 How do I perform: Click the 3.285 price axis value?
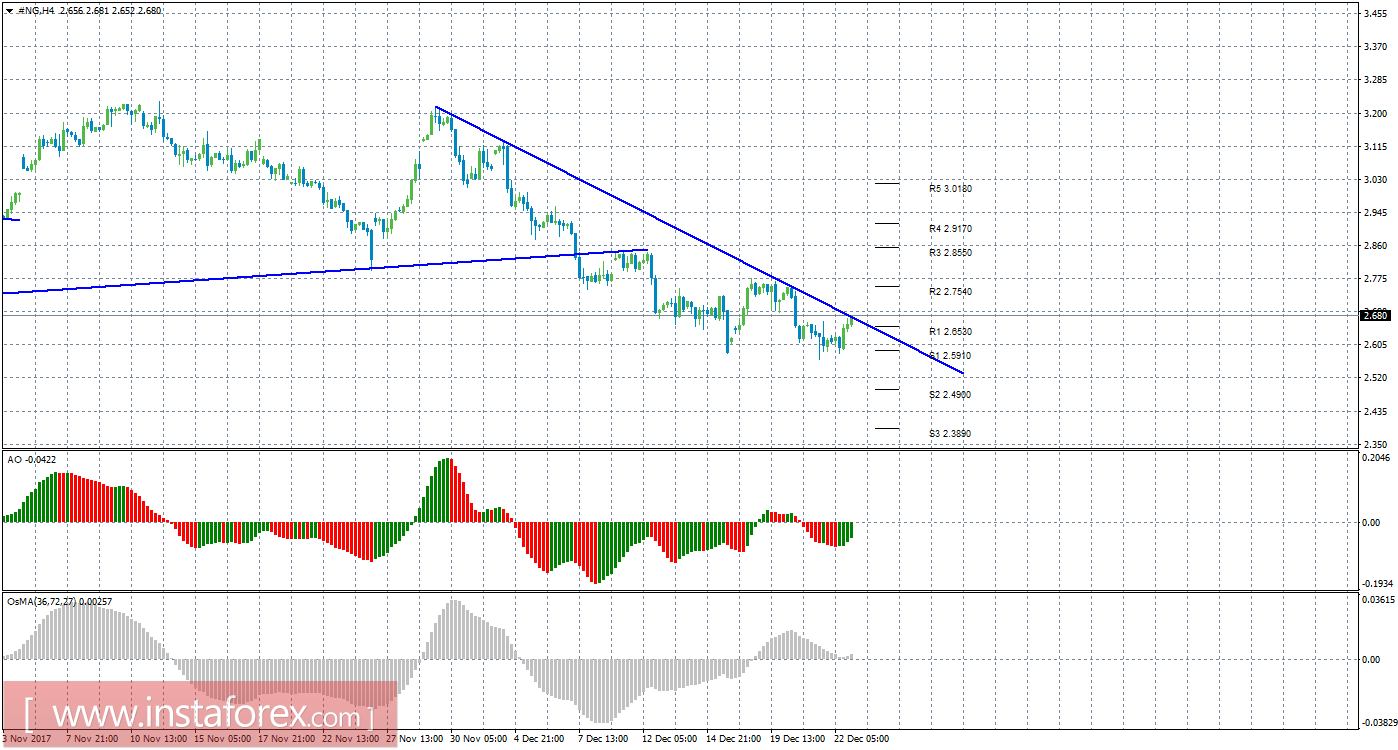[x=1376, y=80]
